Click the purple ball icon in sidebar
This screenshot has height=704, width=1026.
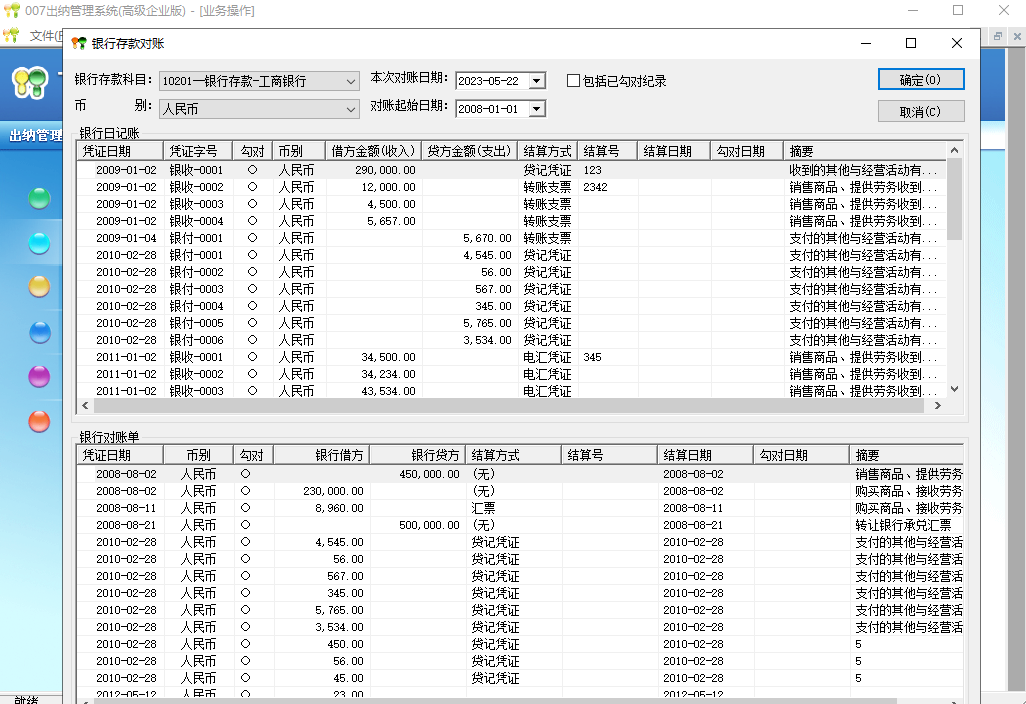[39, 377]
